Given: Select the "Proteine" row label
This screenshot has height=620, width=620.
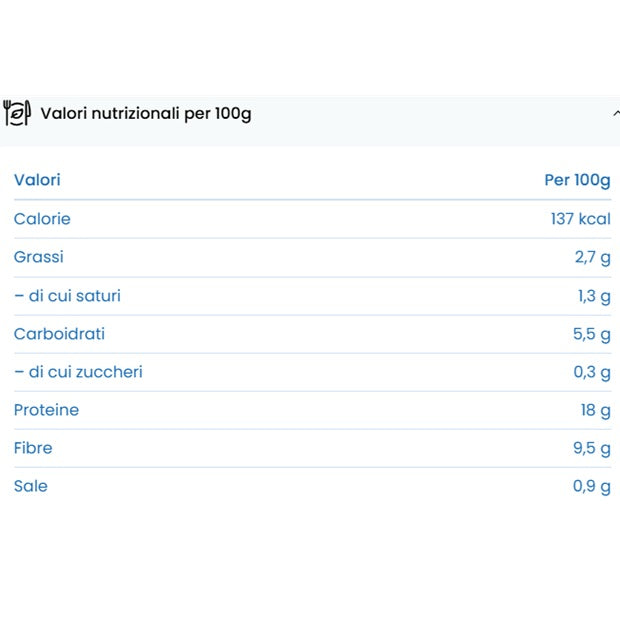Looking at the screenshot, I should (46, 410).
